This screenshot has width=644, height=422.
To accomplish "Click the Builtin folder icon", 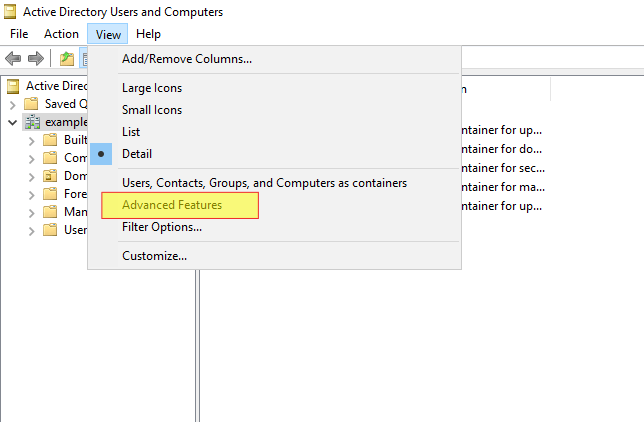I will click(50, 140).
